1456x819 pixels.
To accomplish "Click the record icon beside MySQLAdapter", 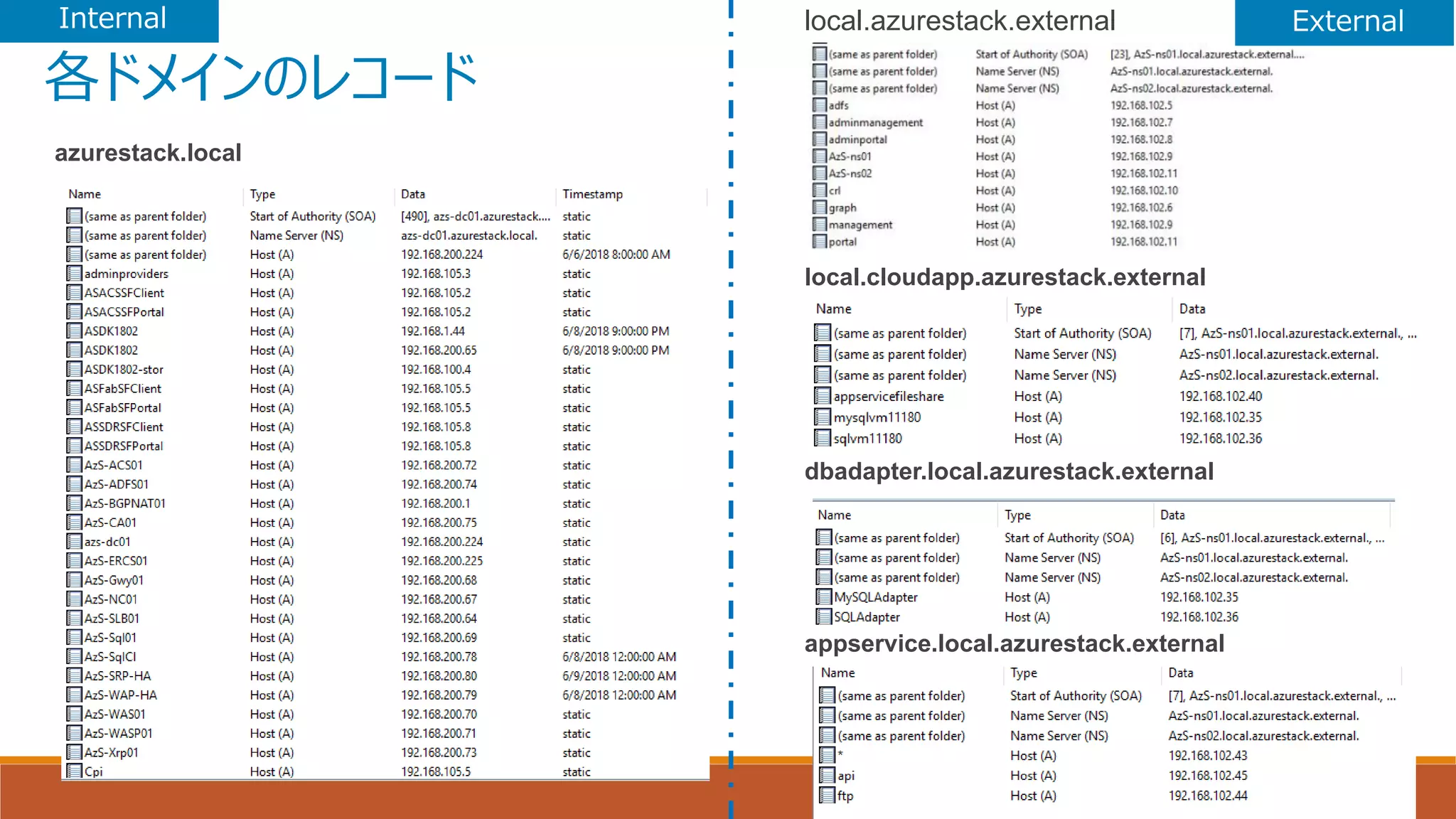I will (824, 597).
